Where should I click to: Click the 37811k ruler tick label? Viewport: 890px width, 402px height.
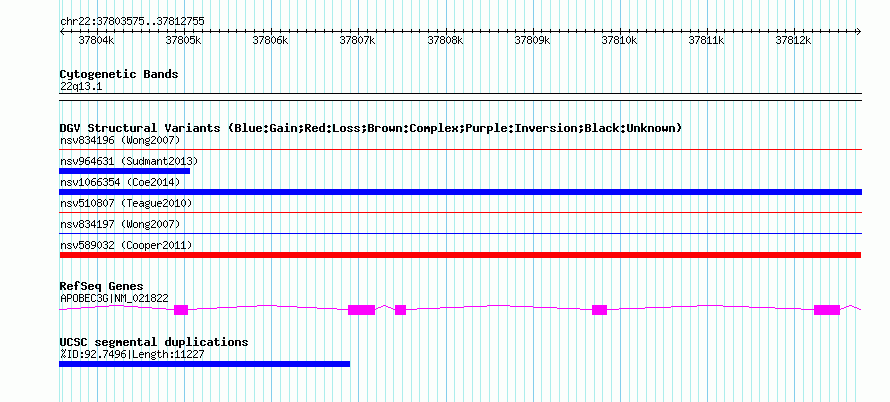pyautogui.click(x=707, y=40)
